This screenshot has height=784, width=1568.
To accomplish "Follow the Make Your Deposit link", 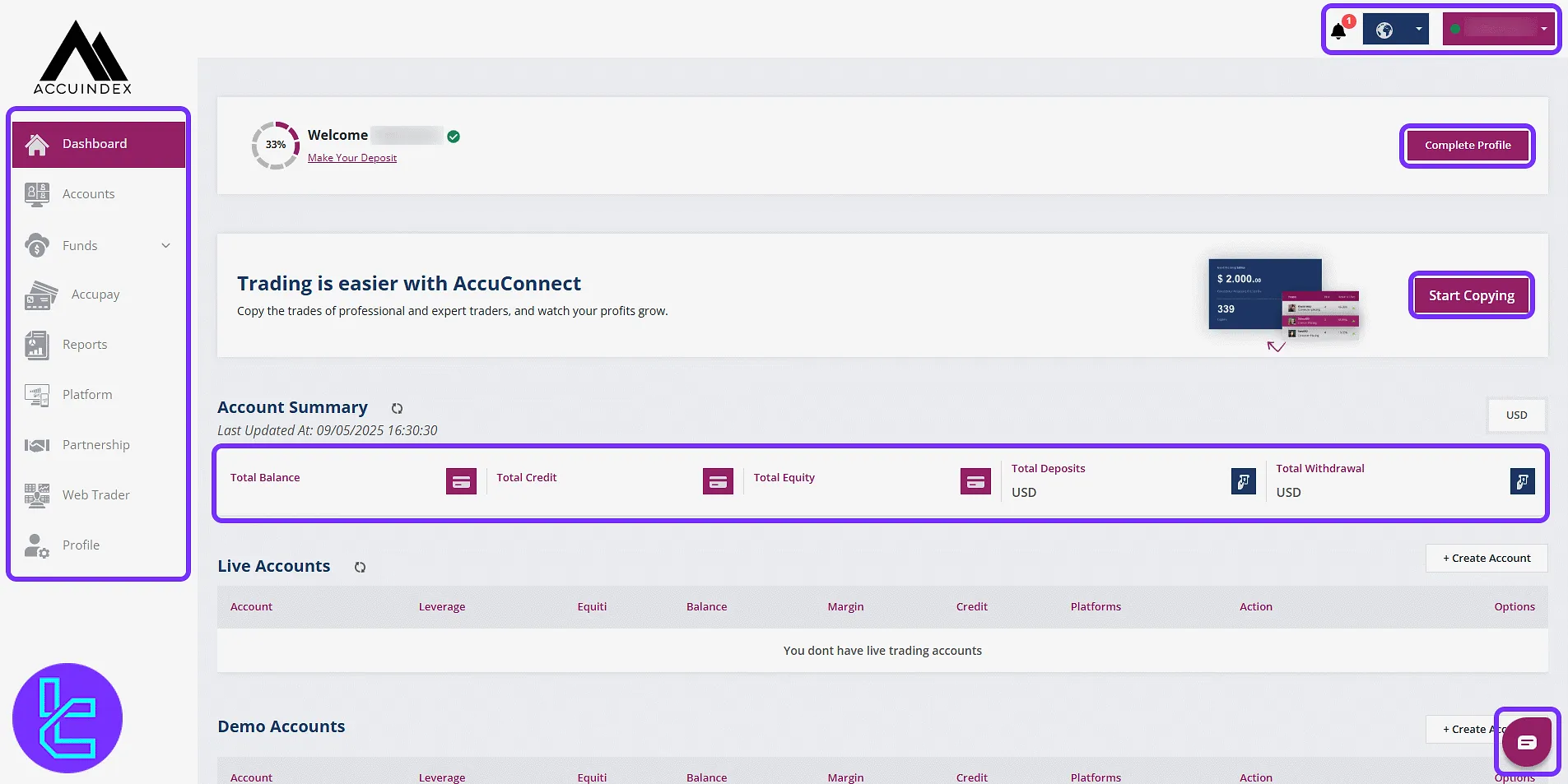I will 352,158.
